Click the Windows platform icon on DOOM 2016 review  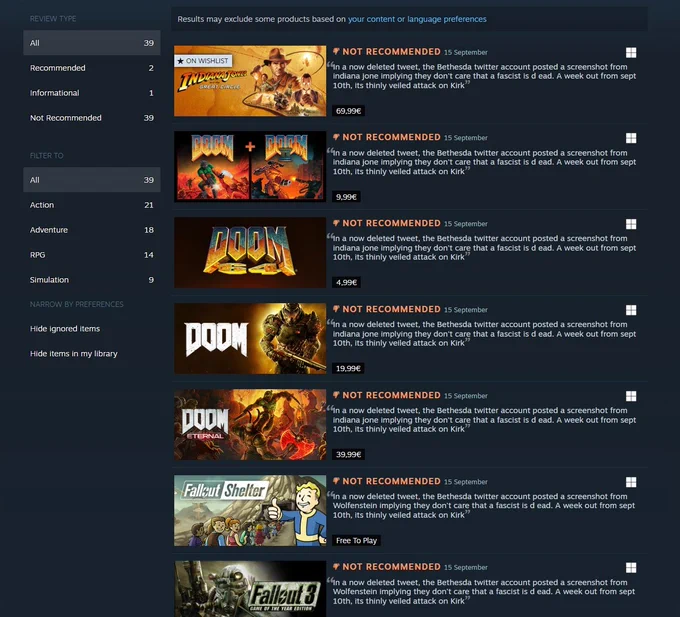[x=631, y=310]
